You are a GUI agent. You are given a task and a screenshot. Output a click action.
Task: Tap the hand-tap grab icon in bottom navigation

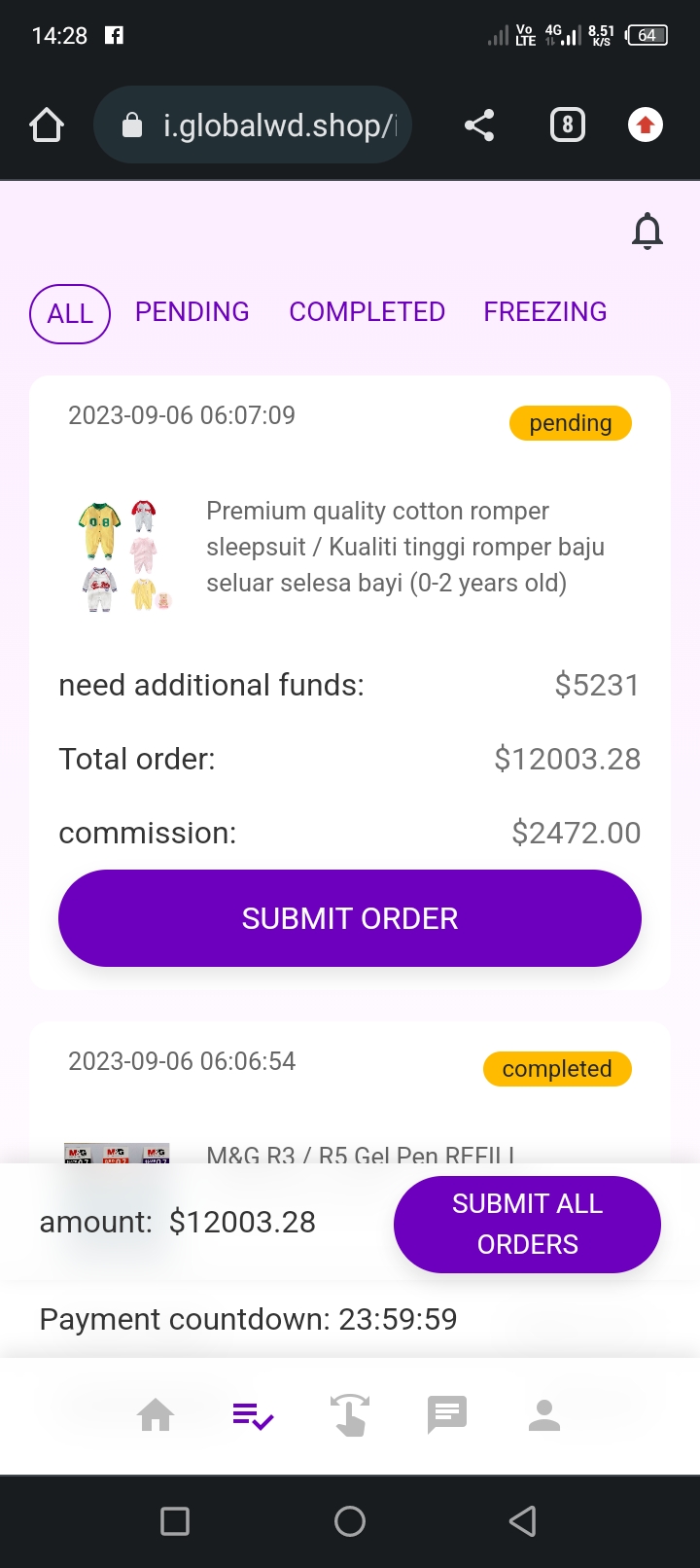[x=350, y=1415]
